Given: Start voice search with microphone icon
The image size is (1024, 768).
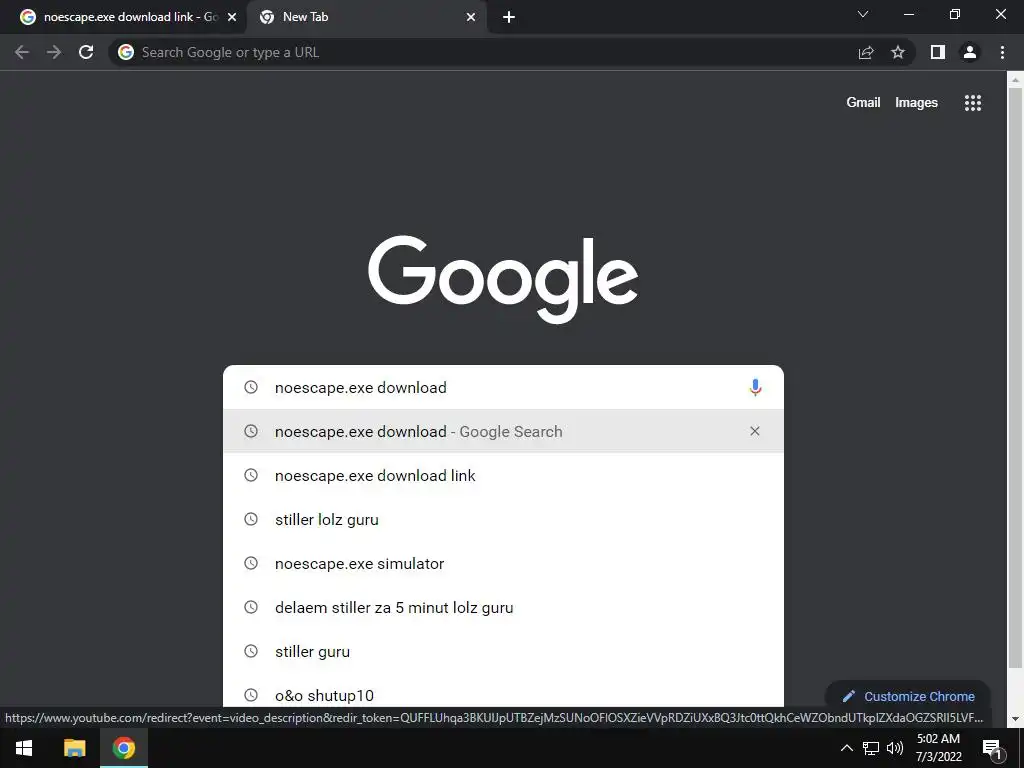Looking at the screenshot, I should 755,387.
